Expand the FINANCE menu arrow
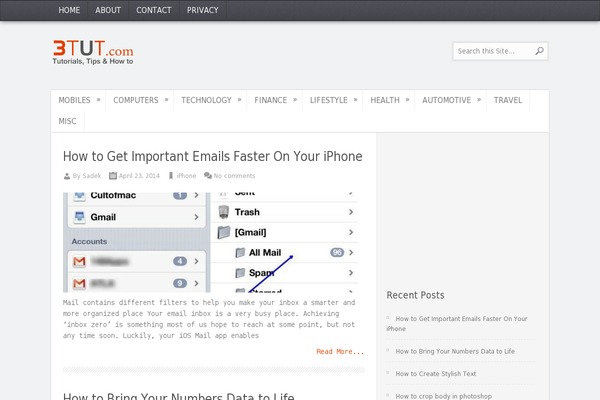600x400 pixels. [x=295, y=100]
